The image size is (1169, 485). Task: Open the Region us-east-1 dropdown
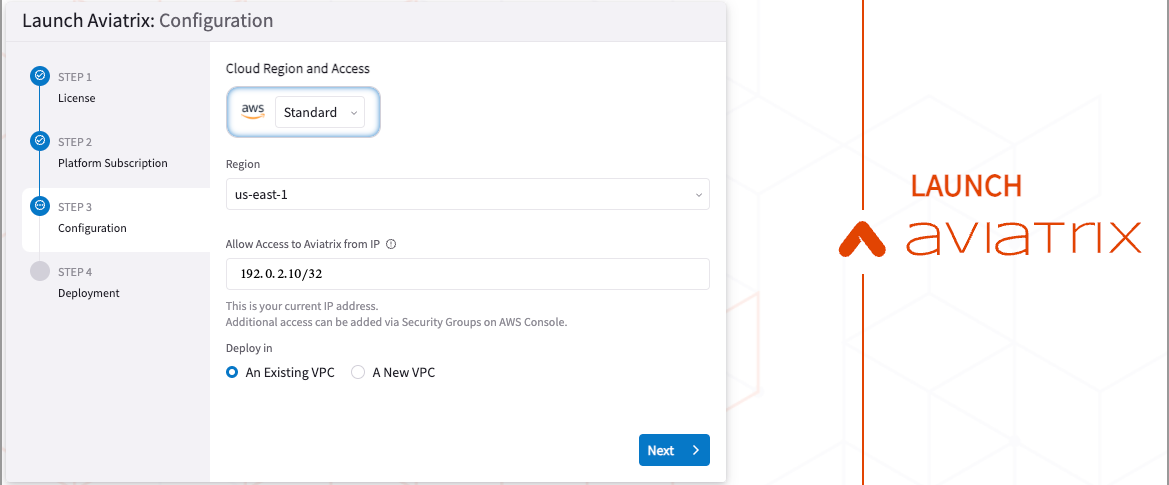pyautogui.click(x=467, y=194)
